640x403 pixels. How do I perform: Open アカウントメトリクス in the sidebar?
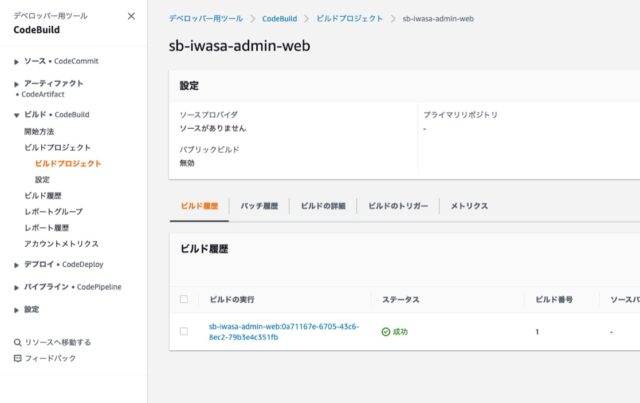click(61, 244)
